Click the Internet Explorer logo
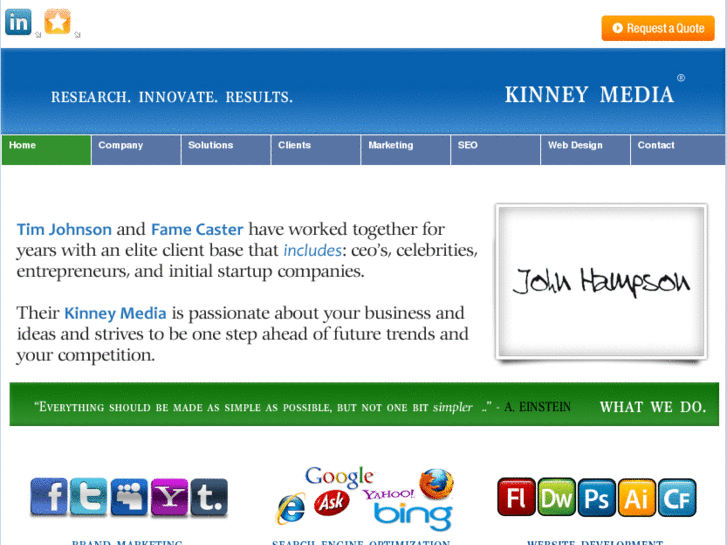 (x=291, y=509)
